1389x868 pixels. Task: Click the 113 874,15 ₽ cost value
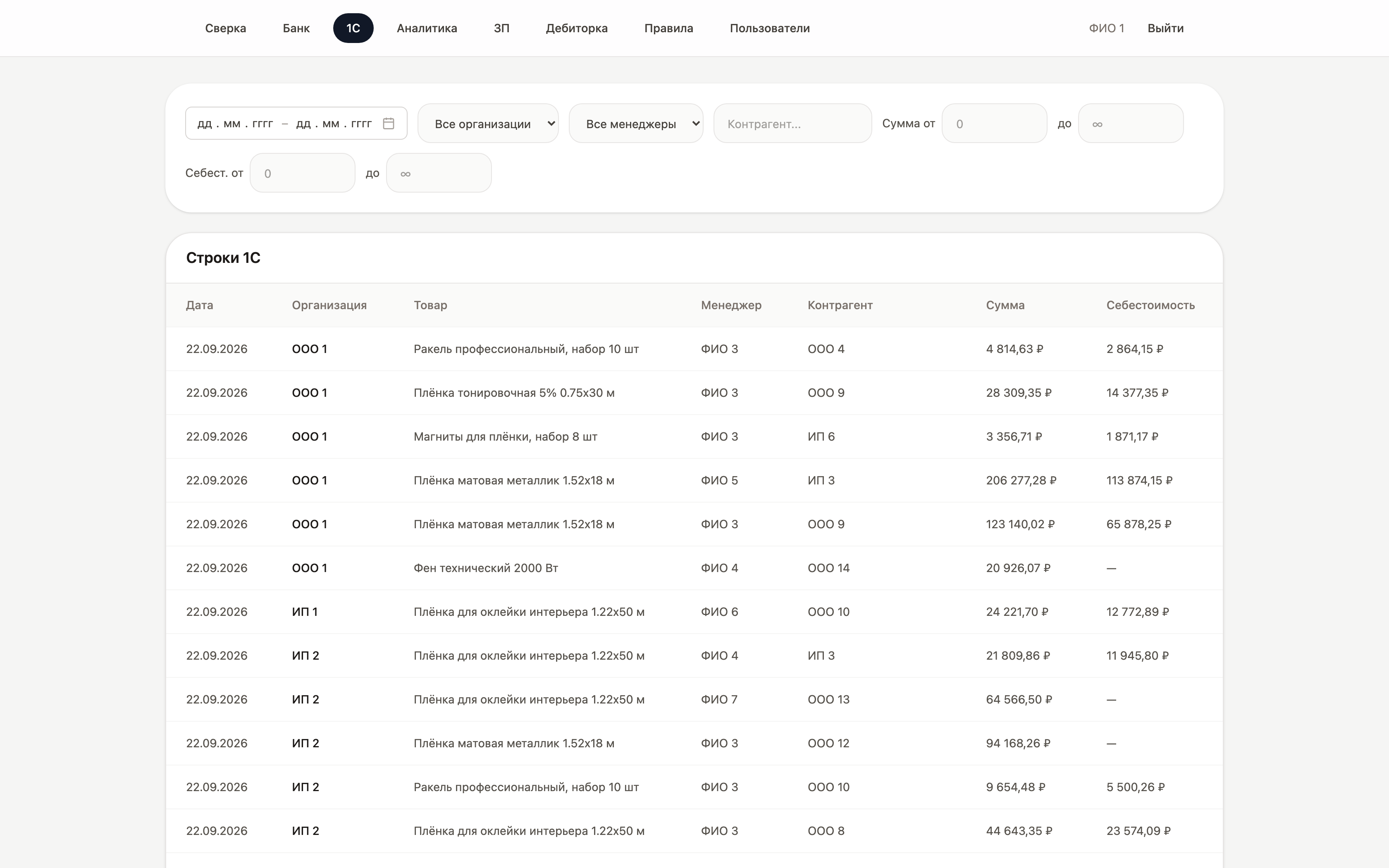(x=1139, y=480)
